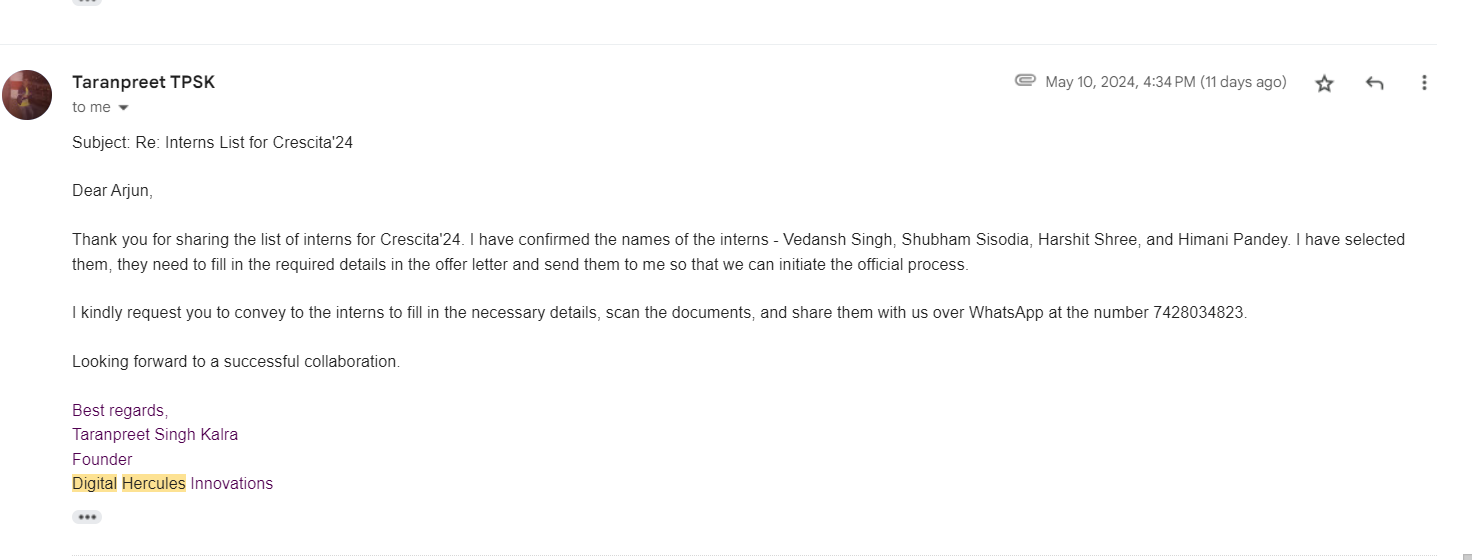Click the sender name Taranpreet TPSK
The height and width of the screenshot is (560, 1472).
pos(143,82)
